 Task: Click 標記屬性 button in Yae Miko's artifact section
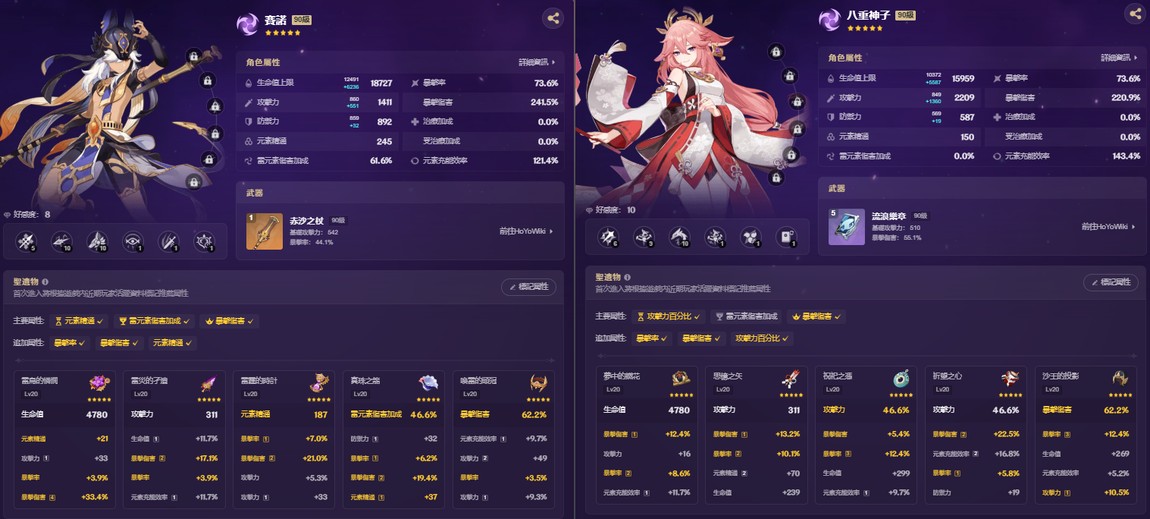[1110, 282]
